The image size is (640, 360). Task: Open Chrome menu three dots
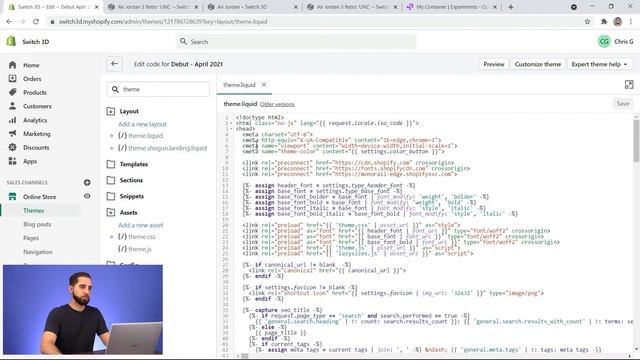pyautogui.click(x=631, y=22)
